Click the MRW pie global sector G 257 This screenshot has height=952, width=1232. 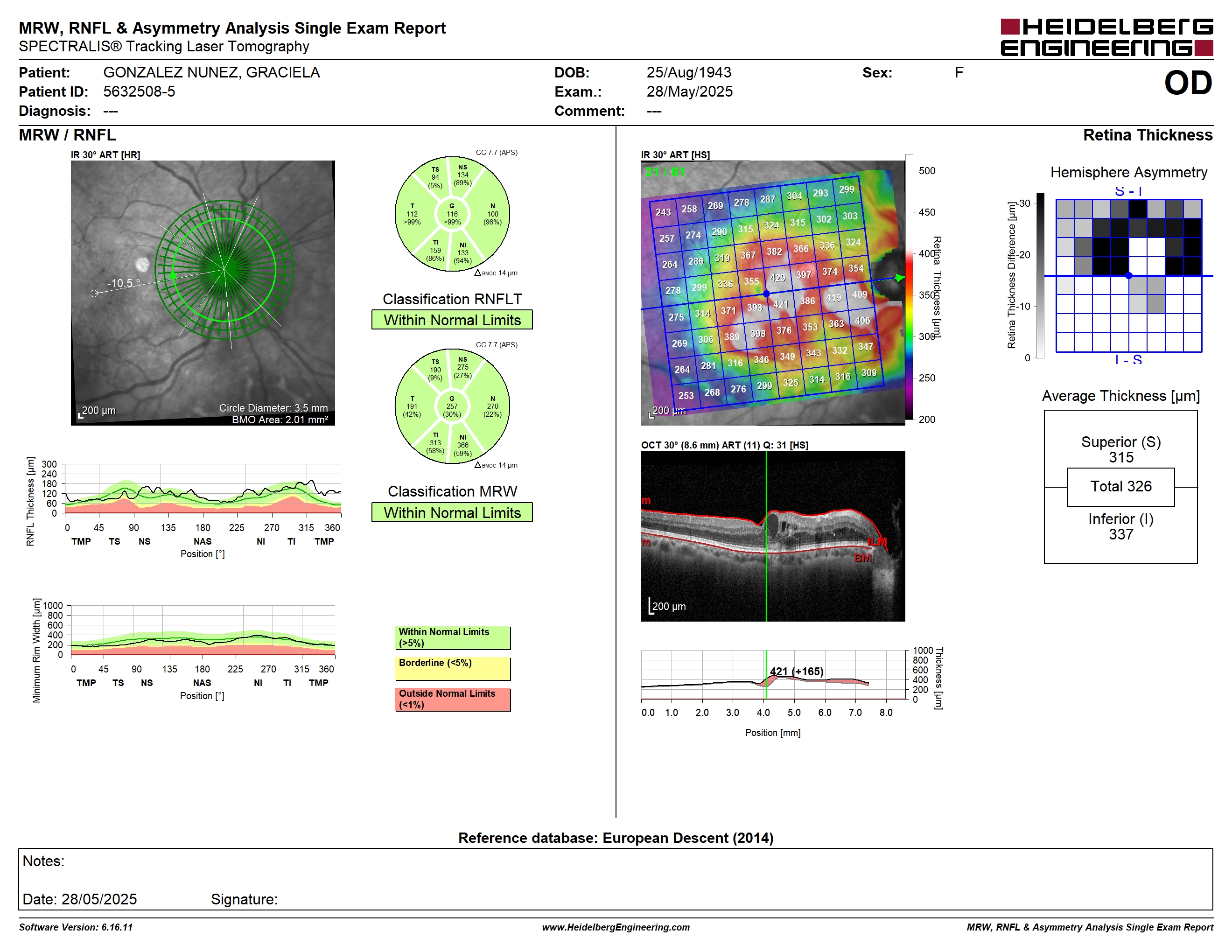(x=452, y=406)
